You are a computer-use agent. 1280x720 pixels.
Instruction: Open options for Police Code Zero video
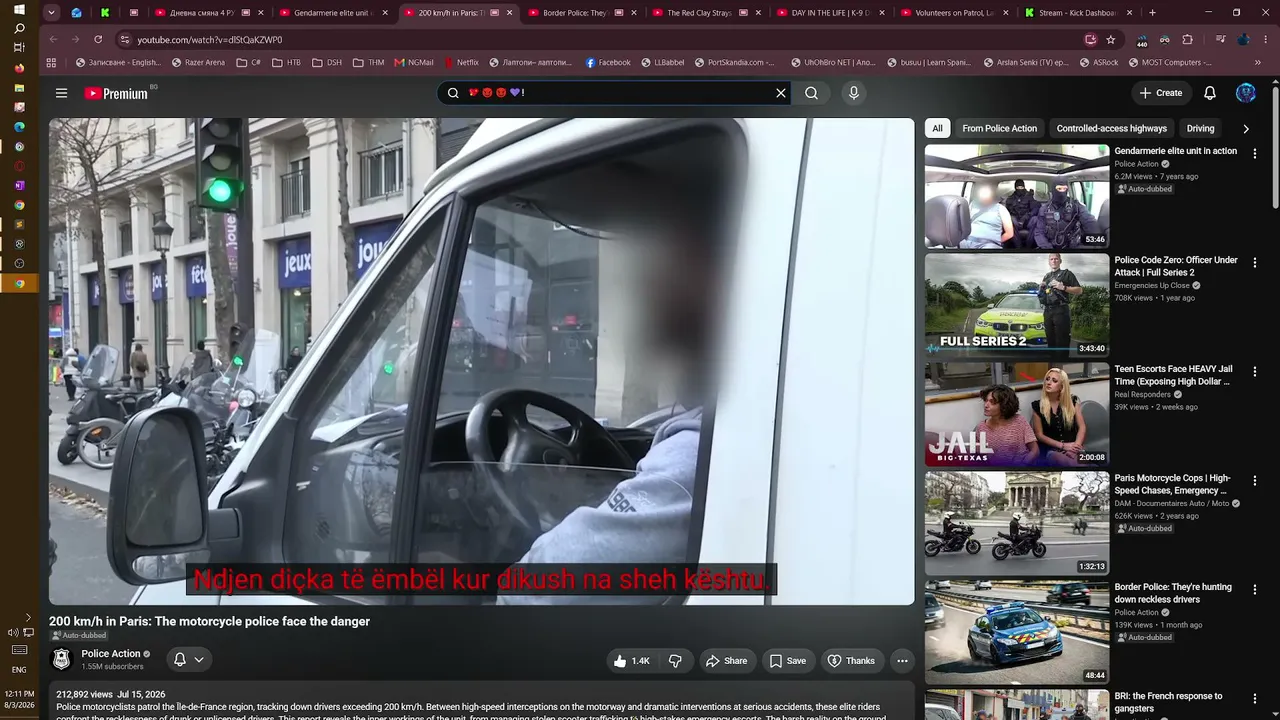(x=1254, y=262)
